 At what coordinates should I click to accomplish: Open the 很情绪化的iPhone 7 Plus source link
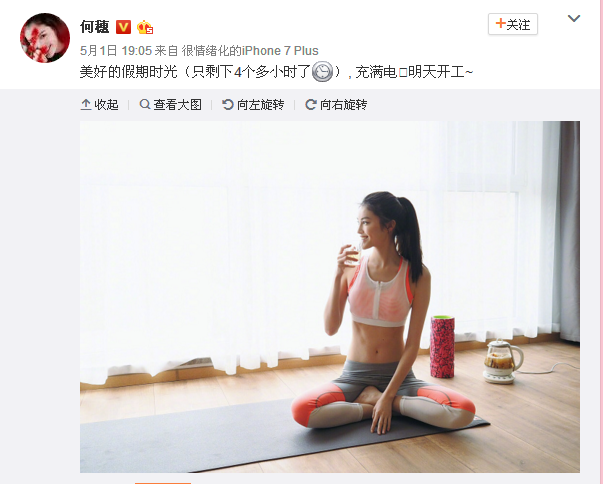coord(250,51)
